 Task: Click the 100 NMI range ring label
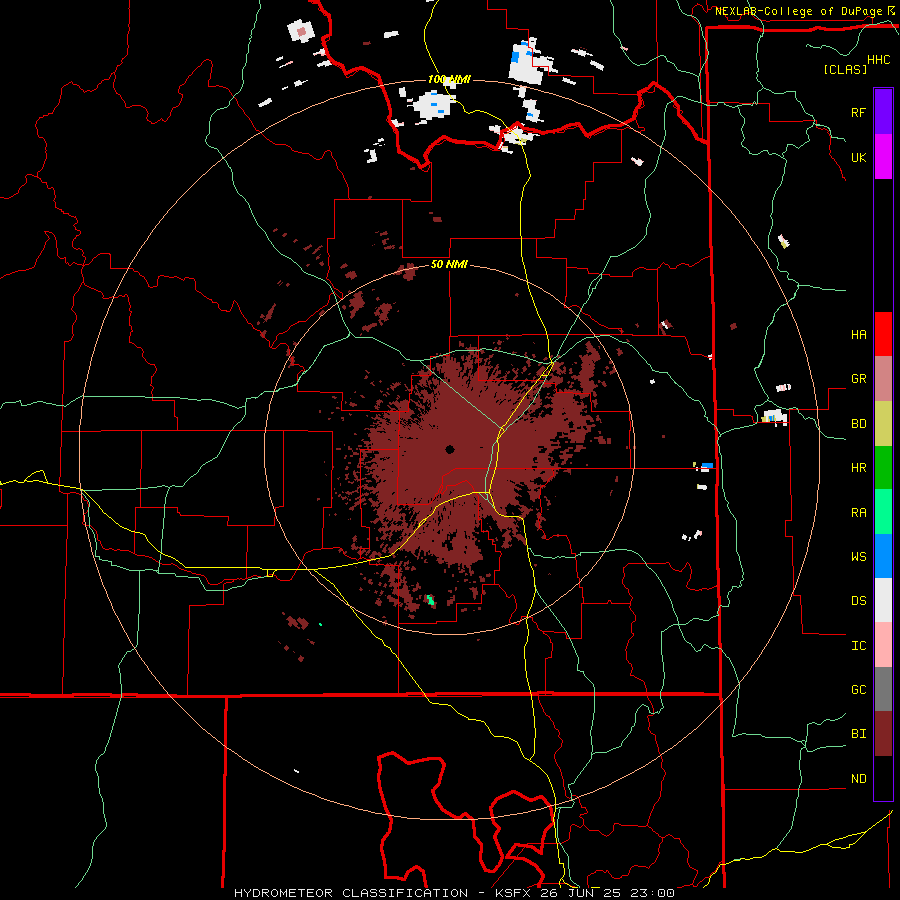point(449,79)
